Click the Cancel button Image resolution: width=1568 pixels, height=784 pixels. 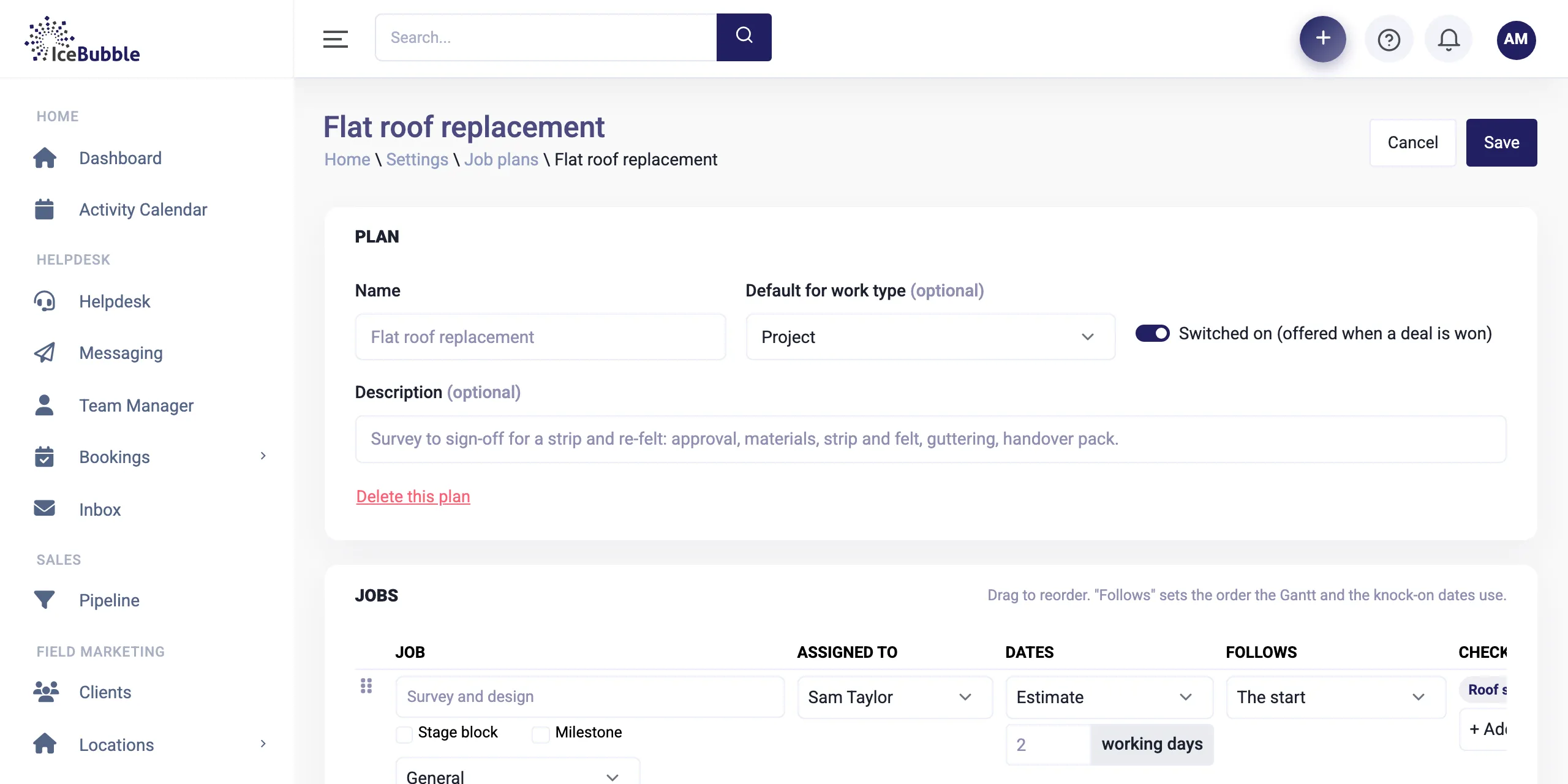[1412, 142]
